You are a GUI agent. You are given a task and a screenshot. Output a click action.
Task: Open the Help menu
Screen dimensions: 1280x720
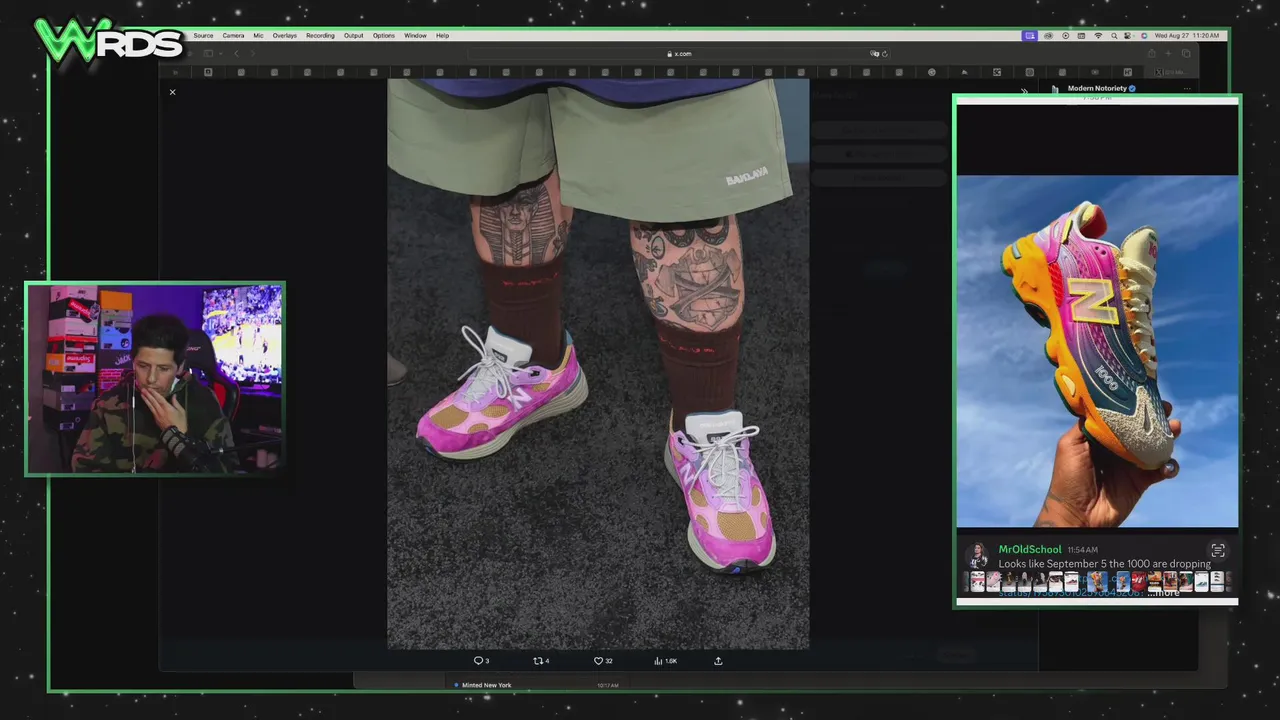click(x=442, y=36)
